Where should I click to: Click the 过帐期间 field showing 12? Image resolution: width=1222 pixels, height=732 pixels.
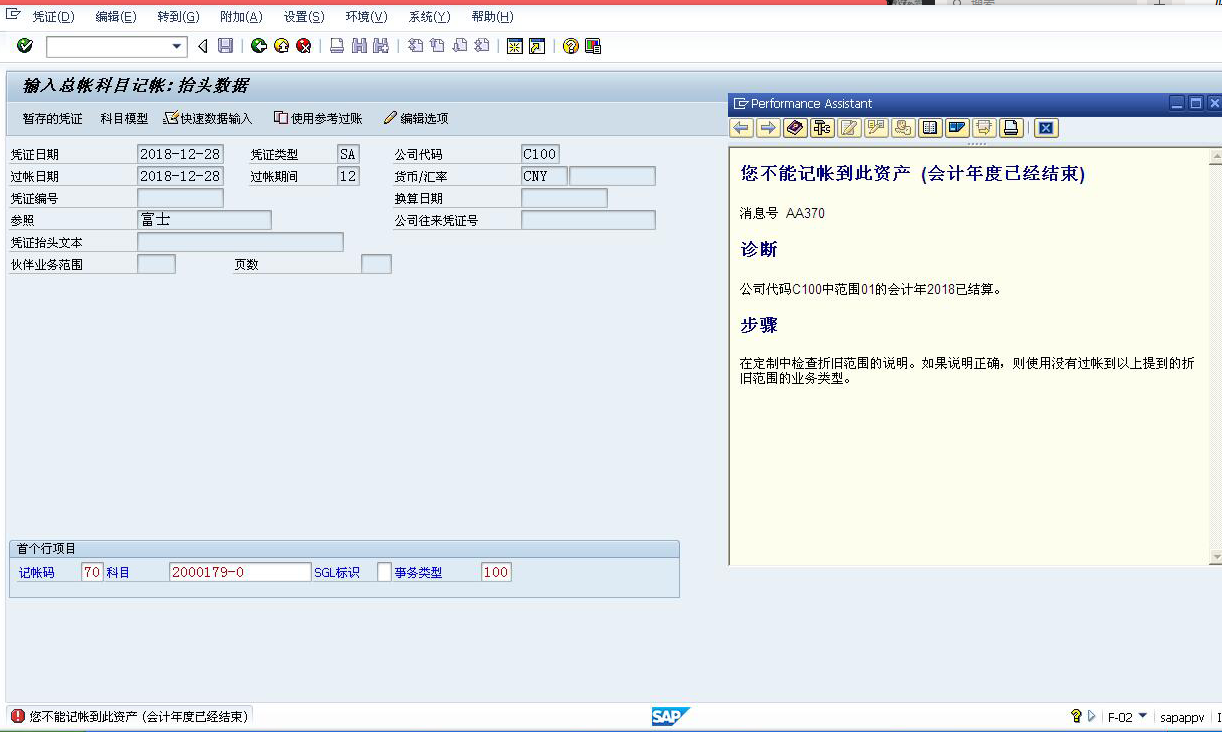click(347, 175)
